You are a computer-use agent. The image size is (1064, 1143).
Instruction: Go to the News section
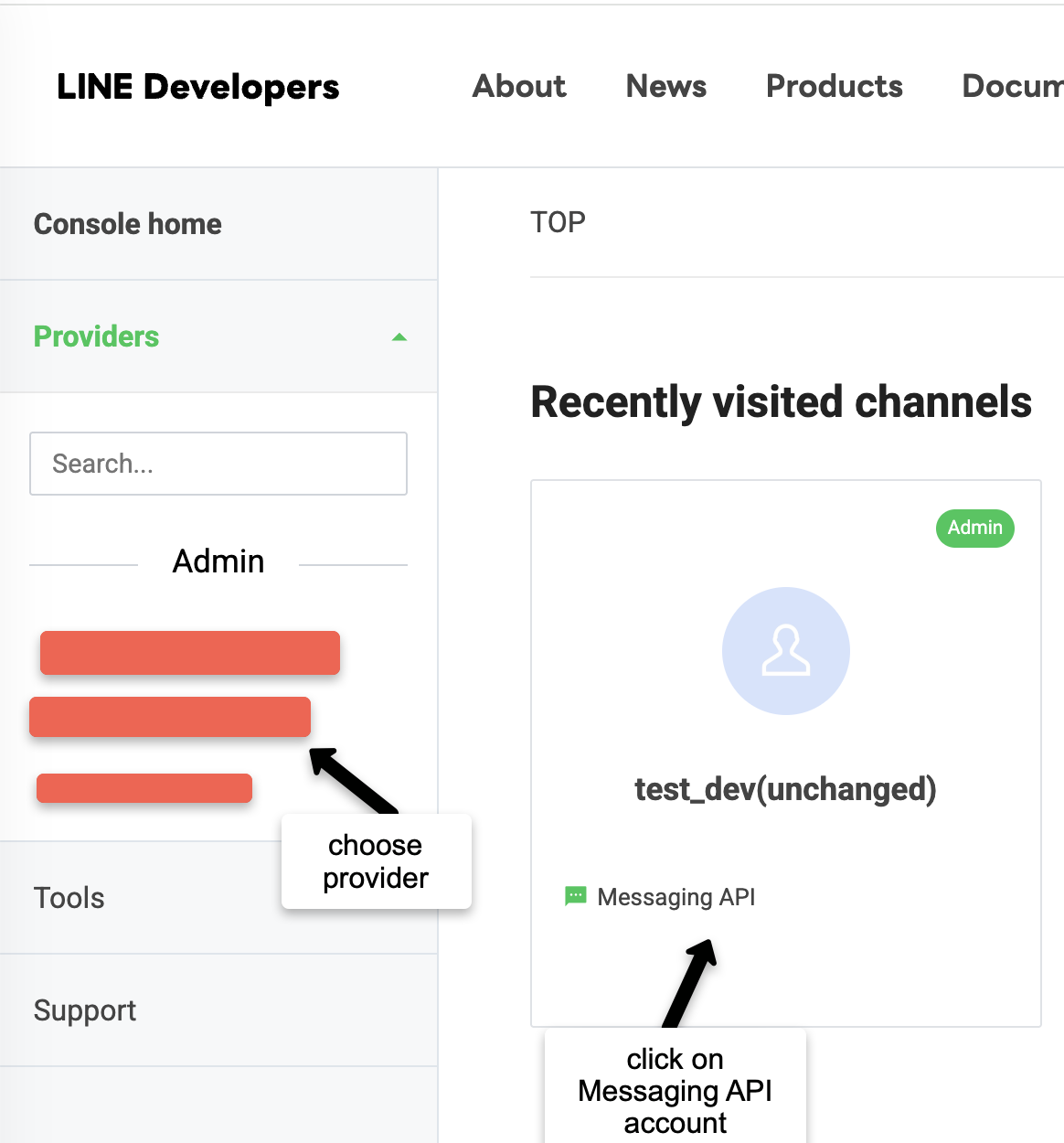tap(665, 86)
